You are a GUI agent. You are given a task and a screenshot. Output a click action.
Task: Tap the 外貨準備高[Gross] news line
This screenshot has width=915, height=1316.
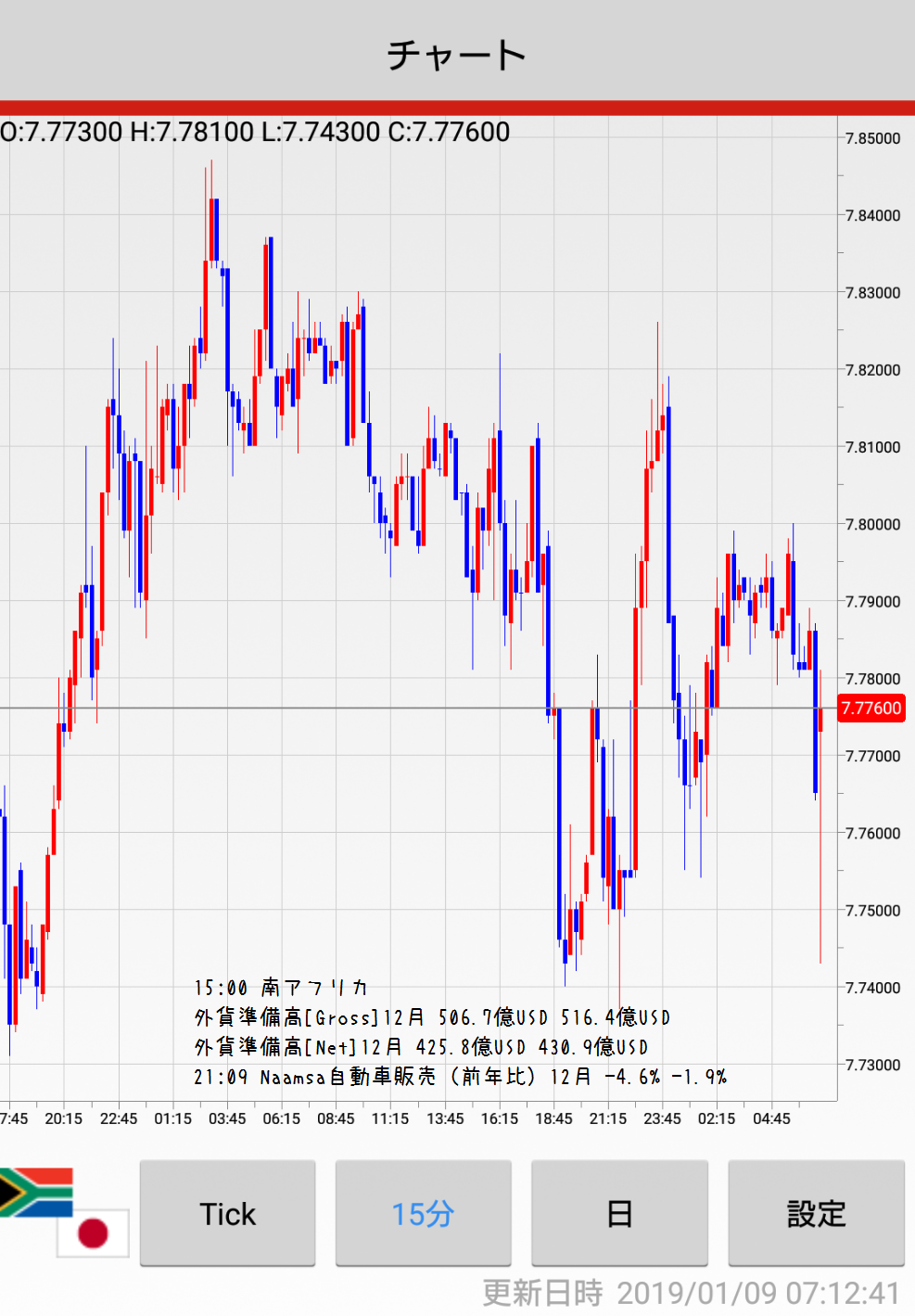432,1017
